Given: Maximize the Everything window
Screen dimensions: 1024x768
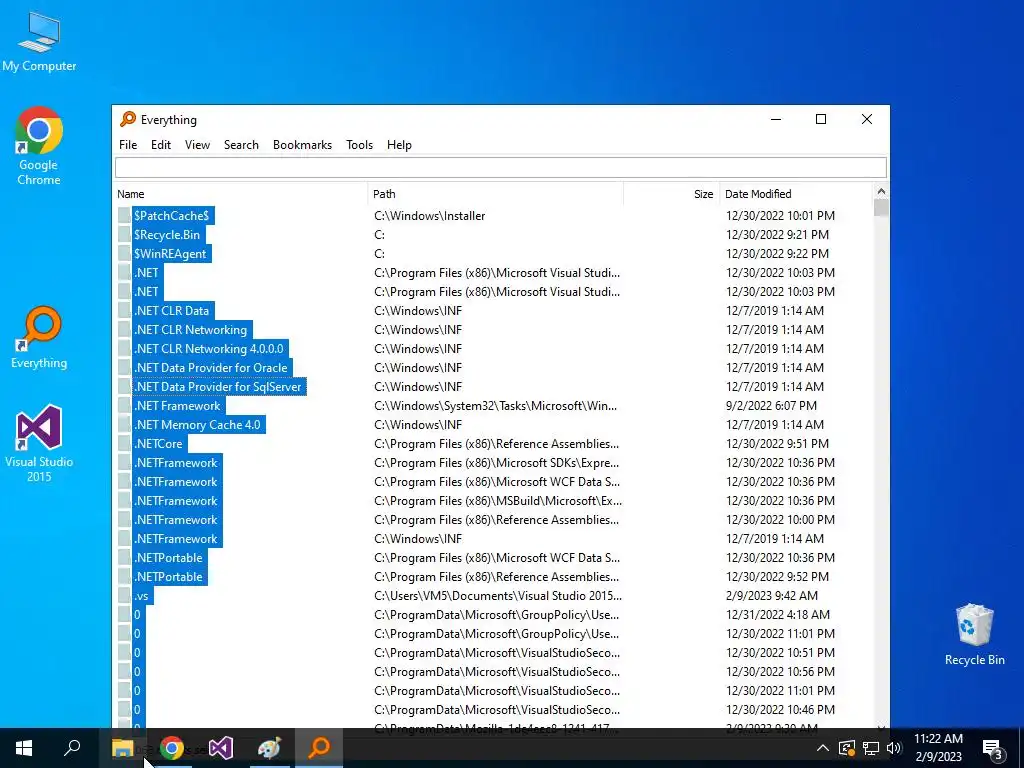Looking at the screenshot, I should [821, 120].
